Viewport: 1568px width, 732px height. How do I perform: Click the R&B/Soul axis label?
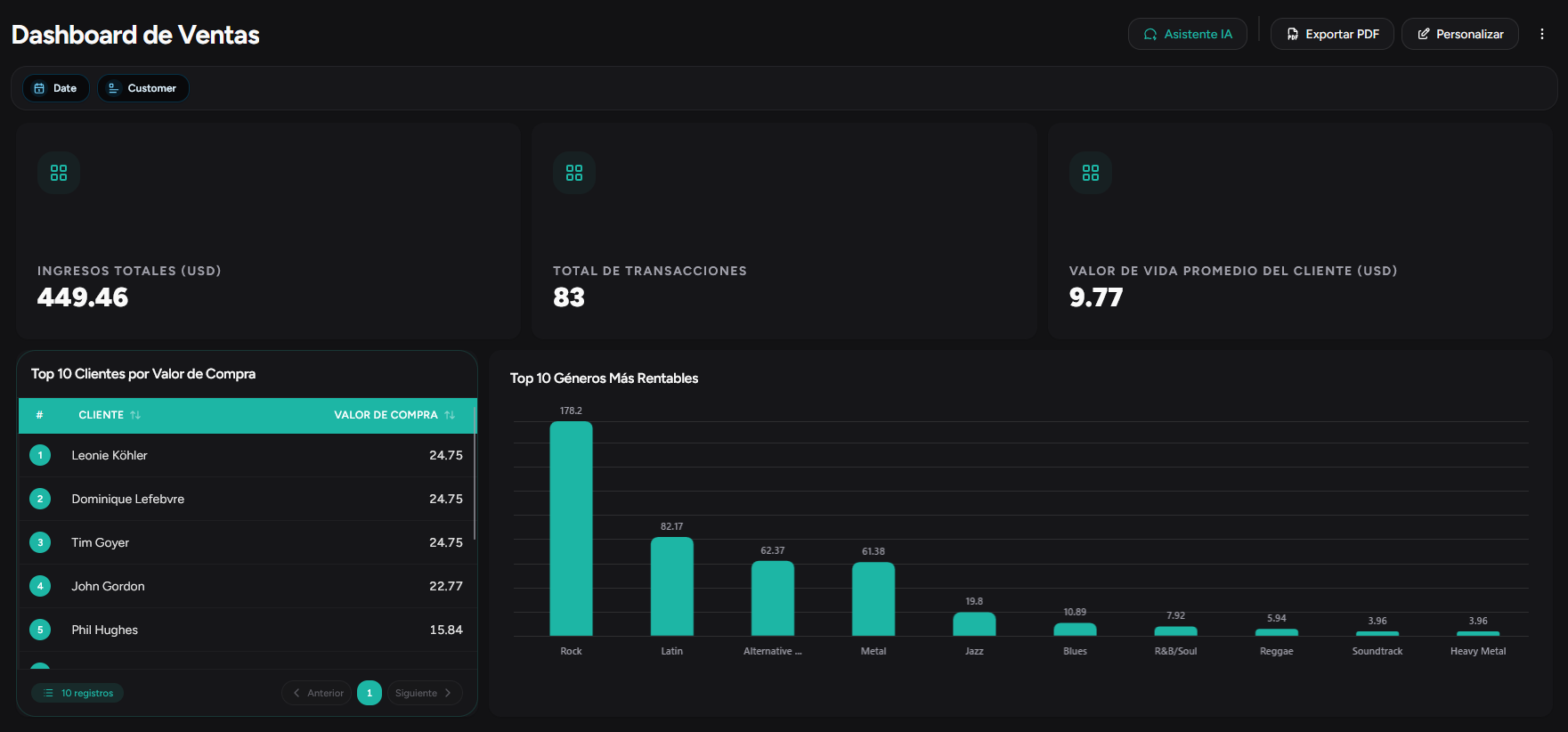(x=1175, y=651)
